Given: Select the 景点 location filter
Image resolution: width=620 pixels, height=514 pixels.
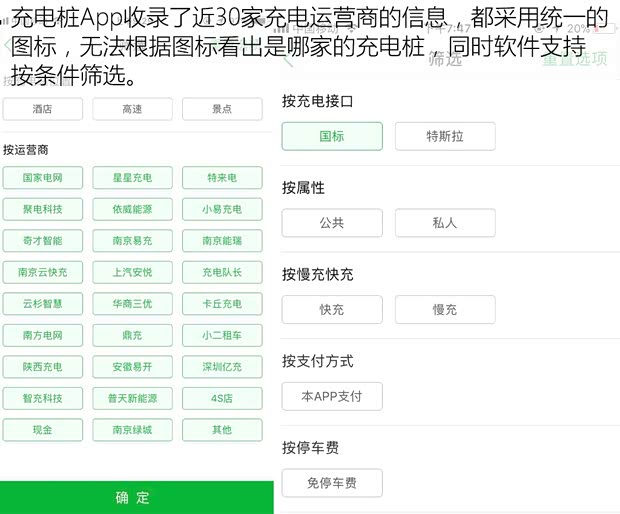Looking at the screenshot, I should point(222,109).
